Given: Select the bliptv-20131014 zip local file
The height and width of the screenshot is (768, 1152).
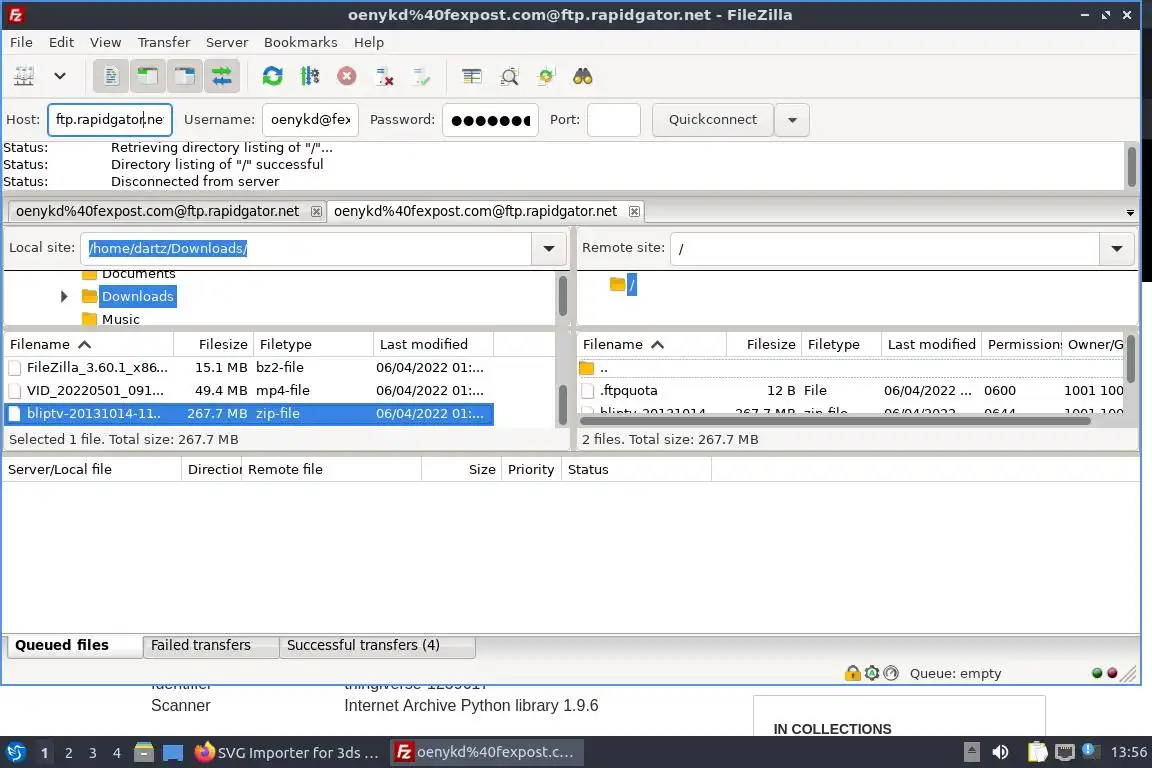Looking at the screenshot, I should pyautogui.click(x=249, y=413).
